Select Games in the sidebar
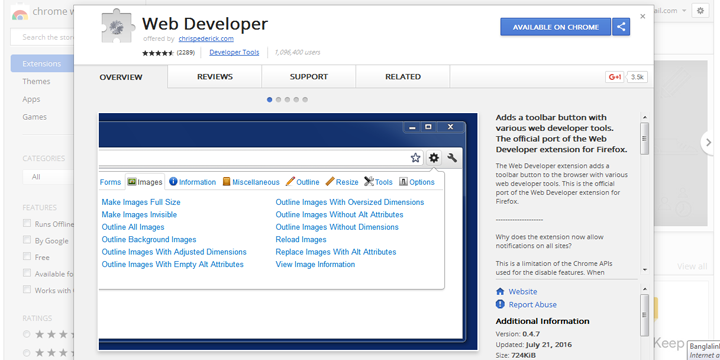The image size is (720, 360). point(34,117)
